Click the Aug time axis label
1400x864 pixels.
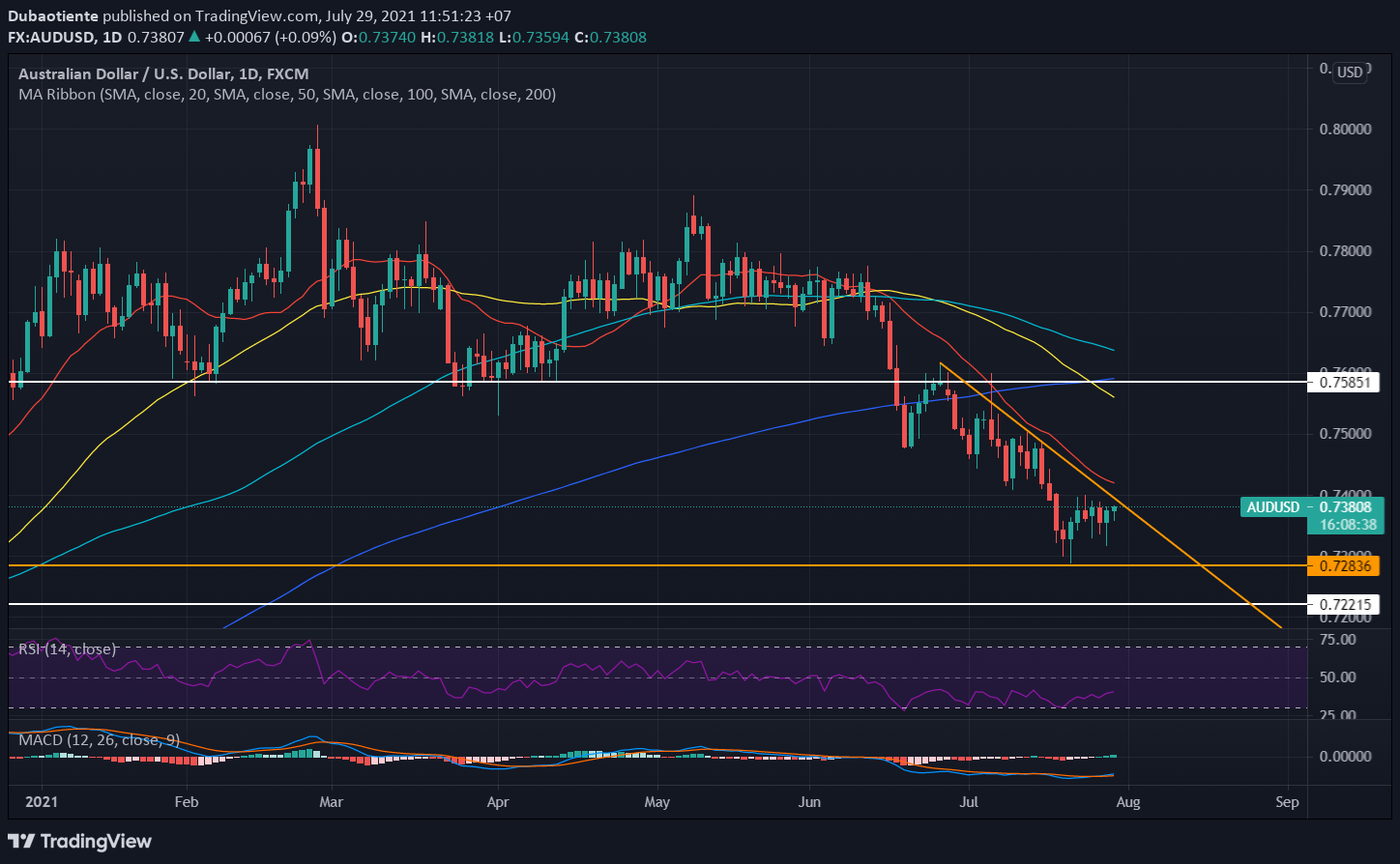tap(1128, 802)
